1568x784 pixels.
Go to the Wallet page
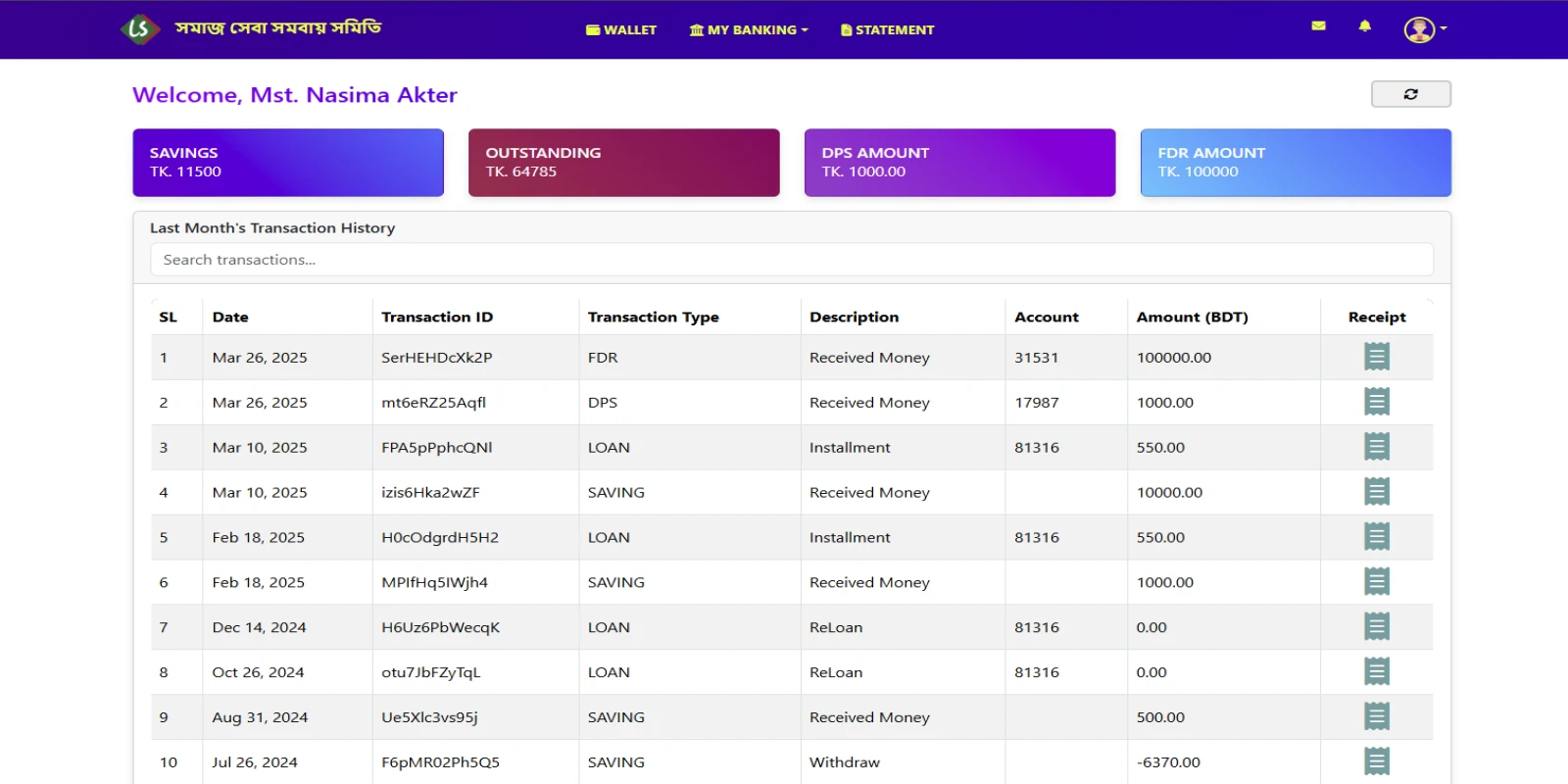coord(621,30)
